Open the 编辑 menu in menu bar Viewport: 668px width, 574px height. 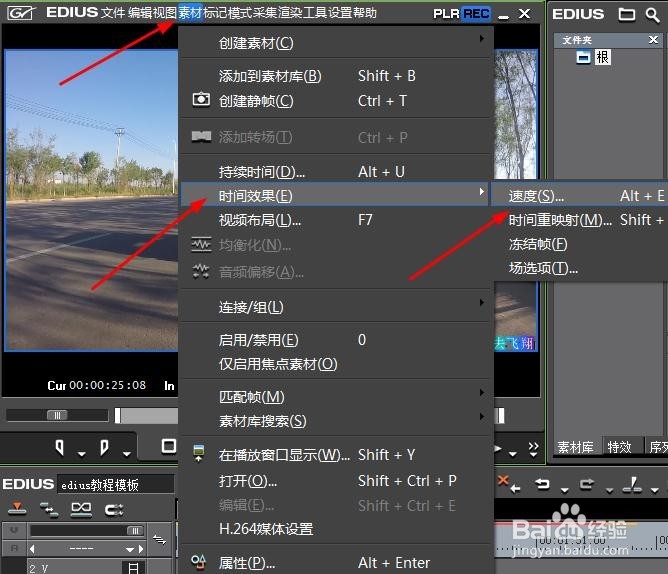tap(140, 13)
